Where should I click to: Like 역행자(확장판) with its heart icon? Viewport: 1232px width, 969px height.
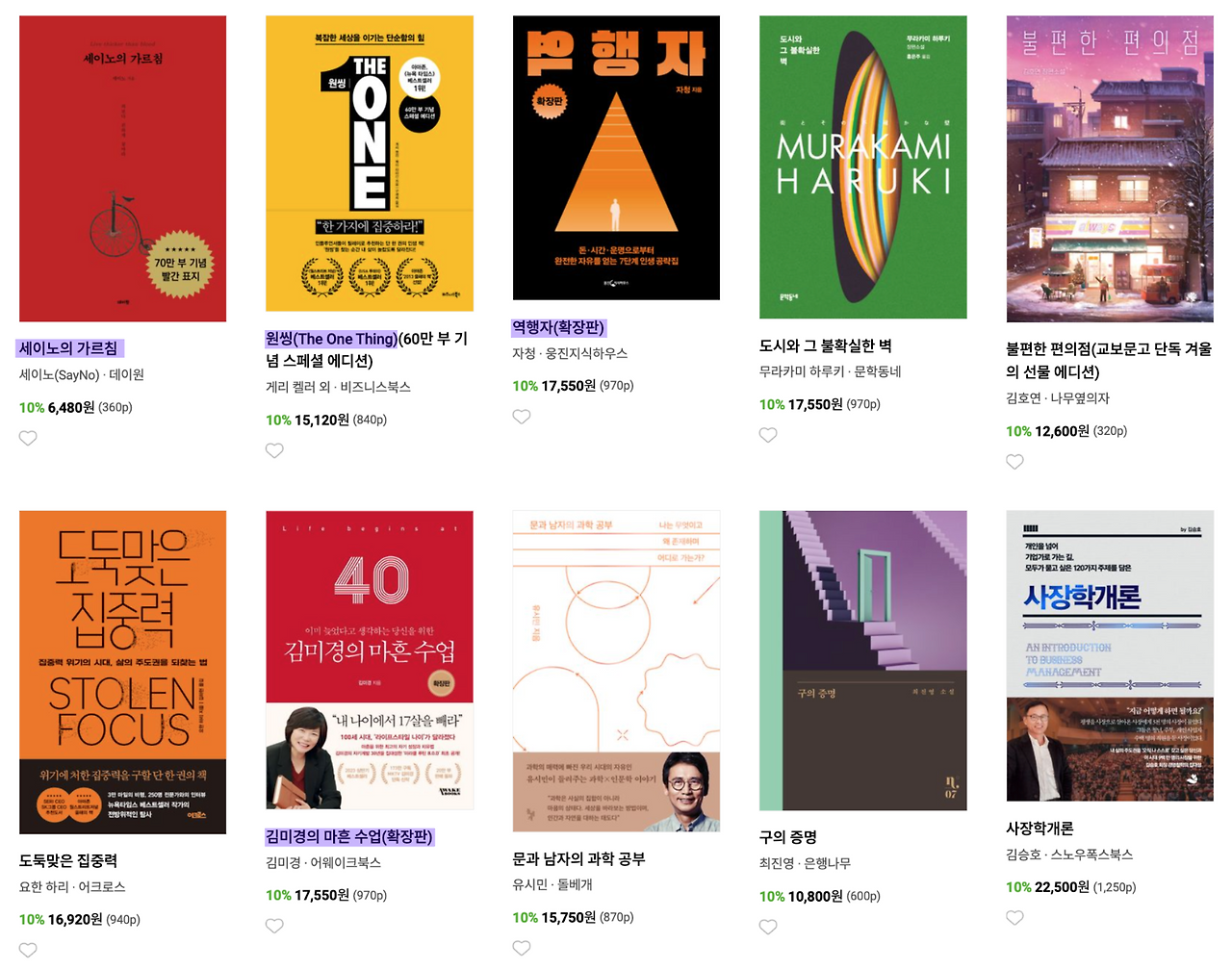pos(522,417)
